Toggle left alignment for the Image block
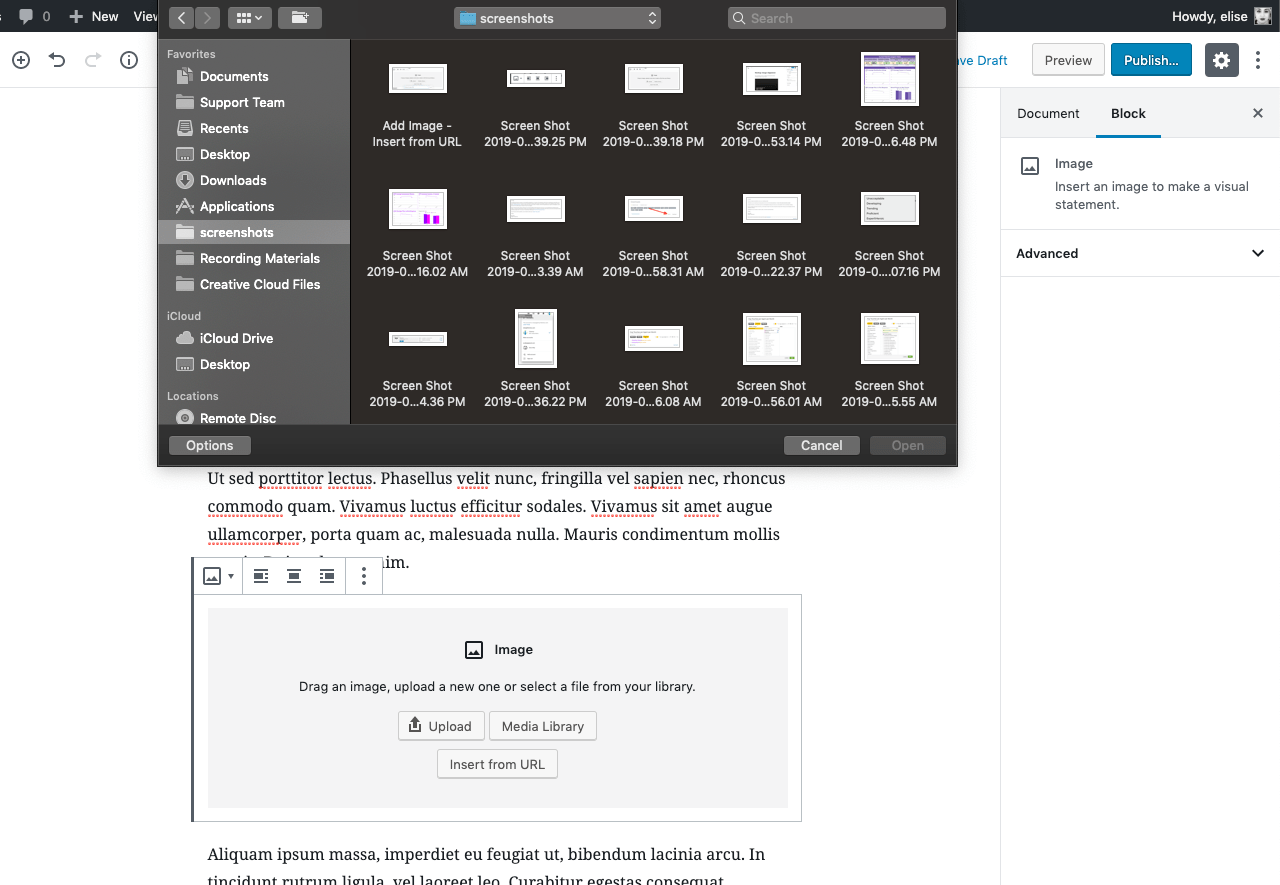 [x=260, y=575]
